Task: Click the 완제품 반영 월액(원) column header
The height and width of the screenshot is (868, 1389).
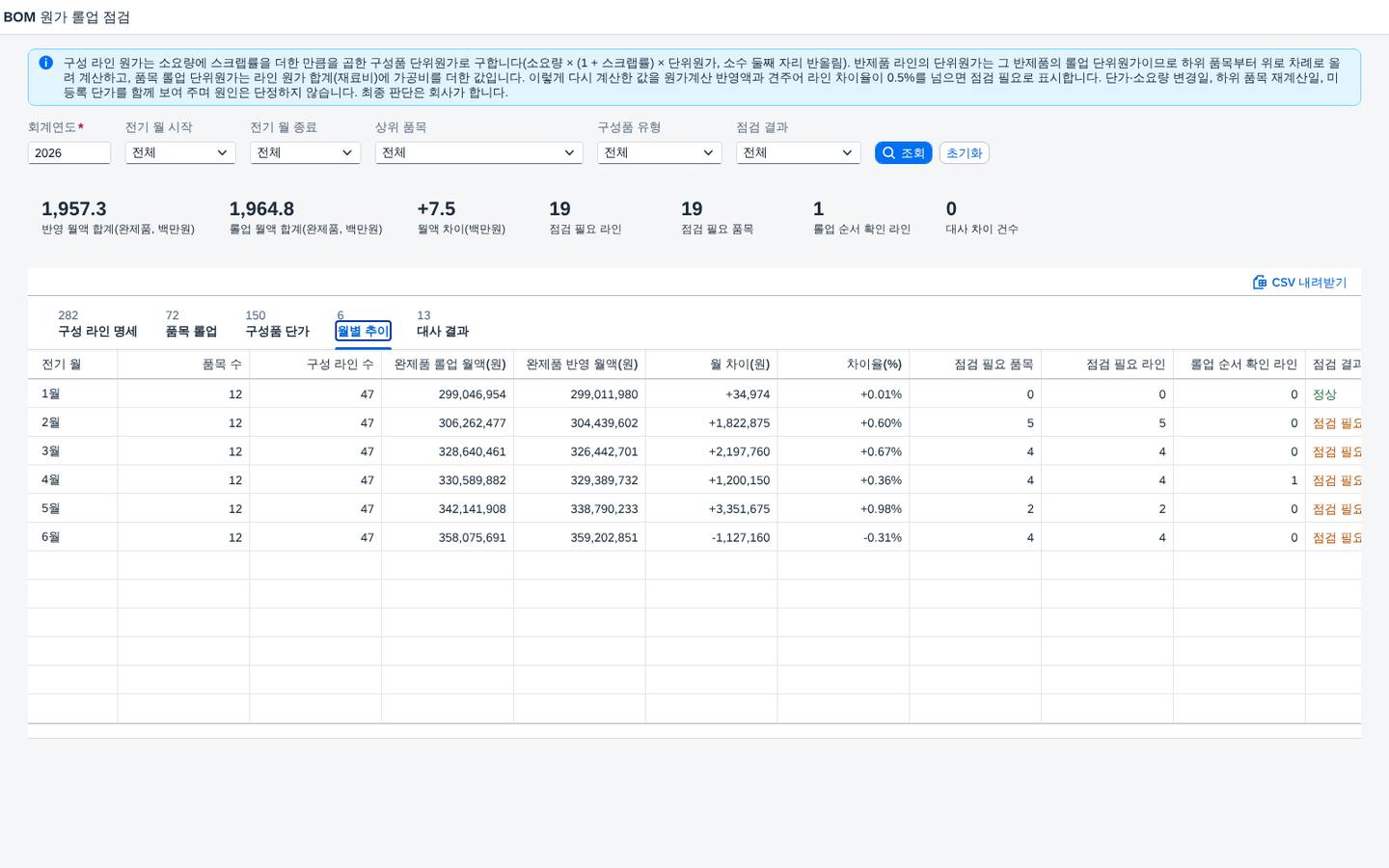Action: [580, 365]
